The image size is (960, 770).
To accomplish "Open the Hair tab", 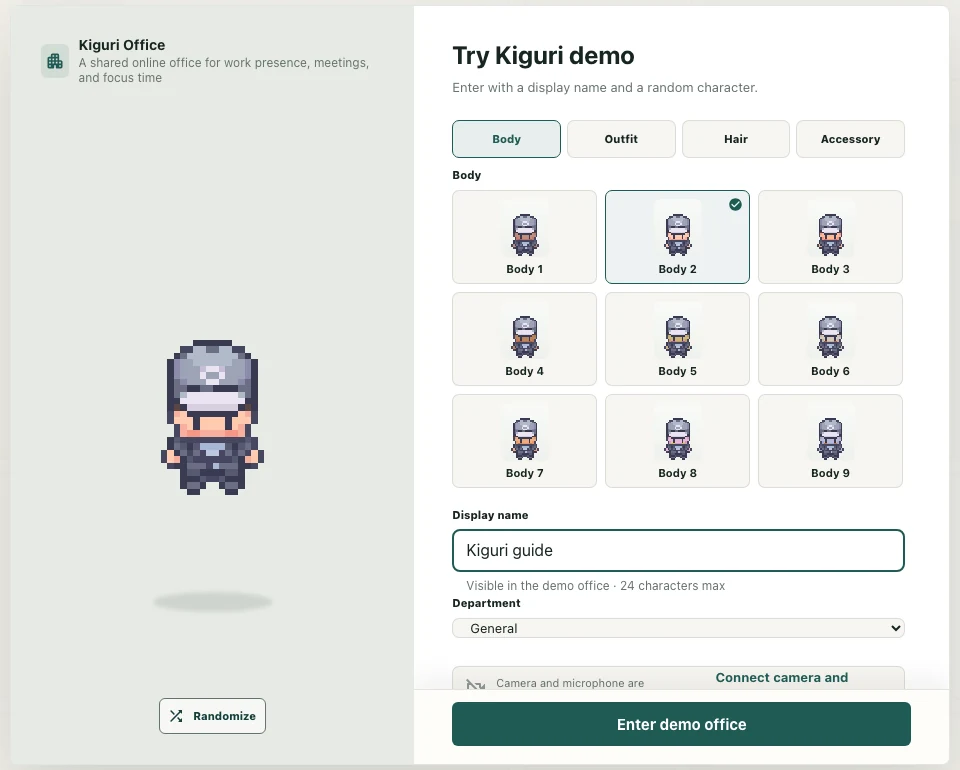I will (736, 139).
